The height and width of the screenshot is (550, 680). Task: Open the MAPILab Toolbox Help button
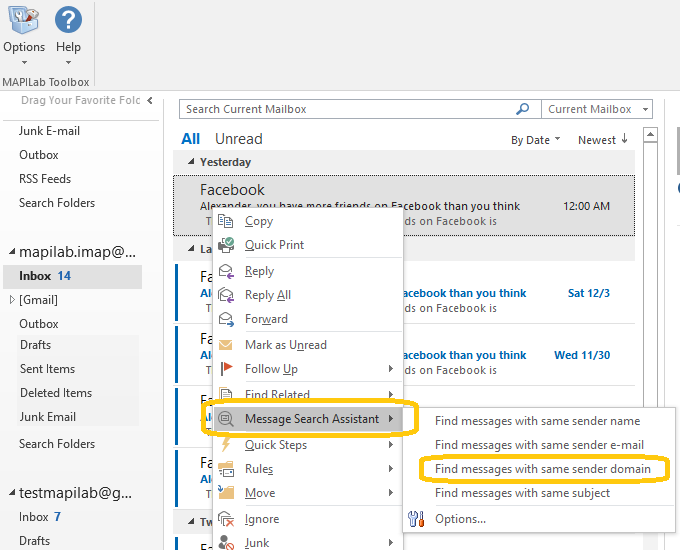[68, 36]
